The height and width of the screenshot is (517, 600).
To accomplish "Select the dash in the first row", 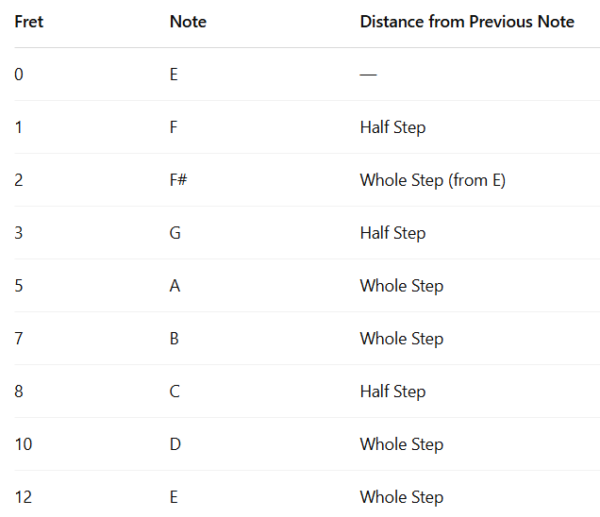I will coord(368,75).
